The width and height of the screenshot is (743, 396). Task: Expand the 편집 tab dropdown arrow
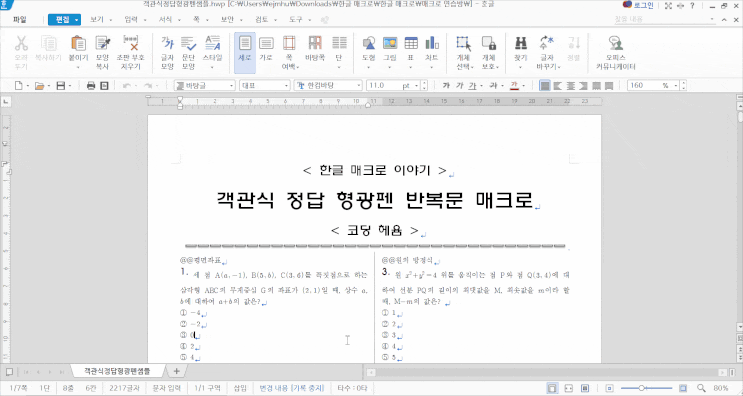76,20
